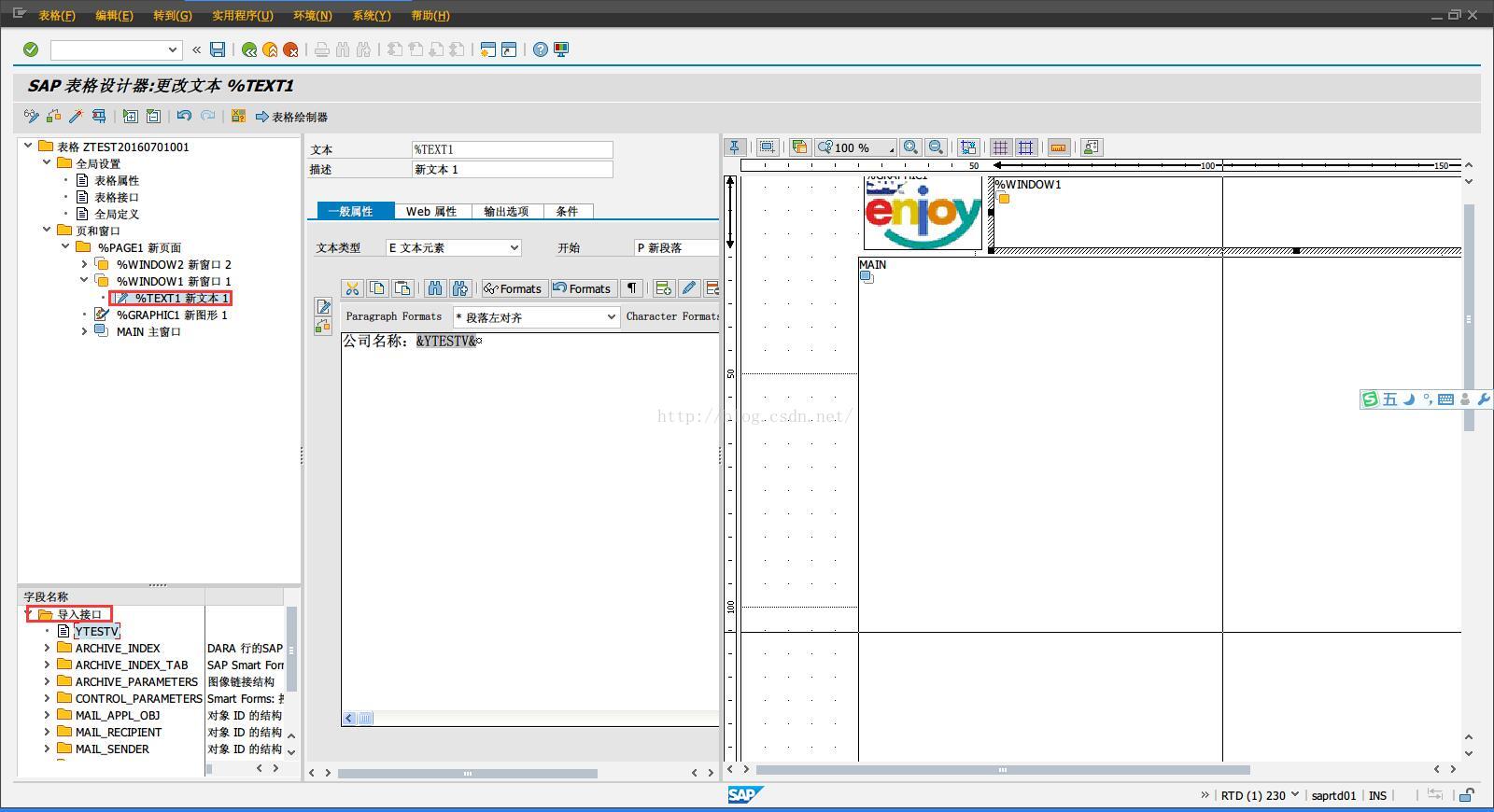Switch to the 输出选项 tab

(x=506, y=211)
